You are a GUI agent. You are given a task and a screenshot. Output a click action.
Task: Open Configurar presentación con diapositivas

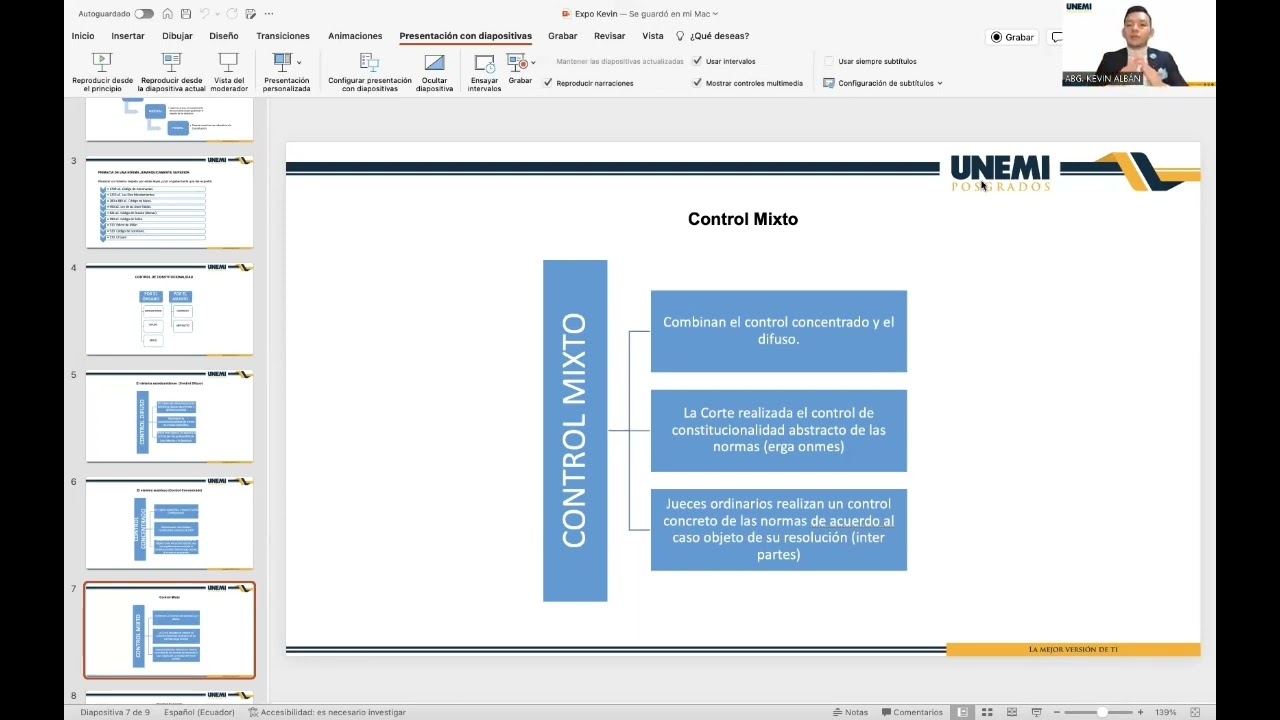click(x=369, y=72)
